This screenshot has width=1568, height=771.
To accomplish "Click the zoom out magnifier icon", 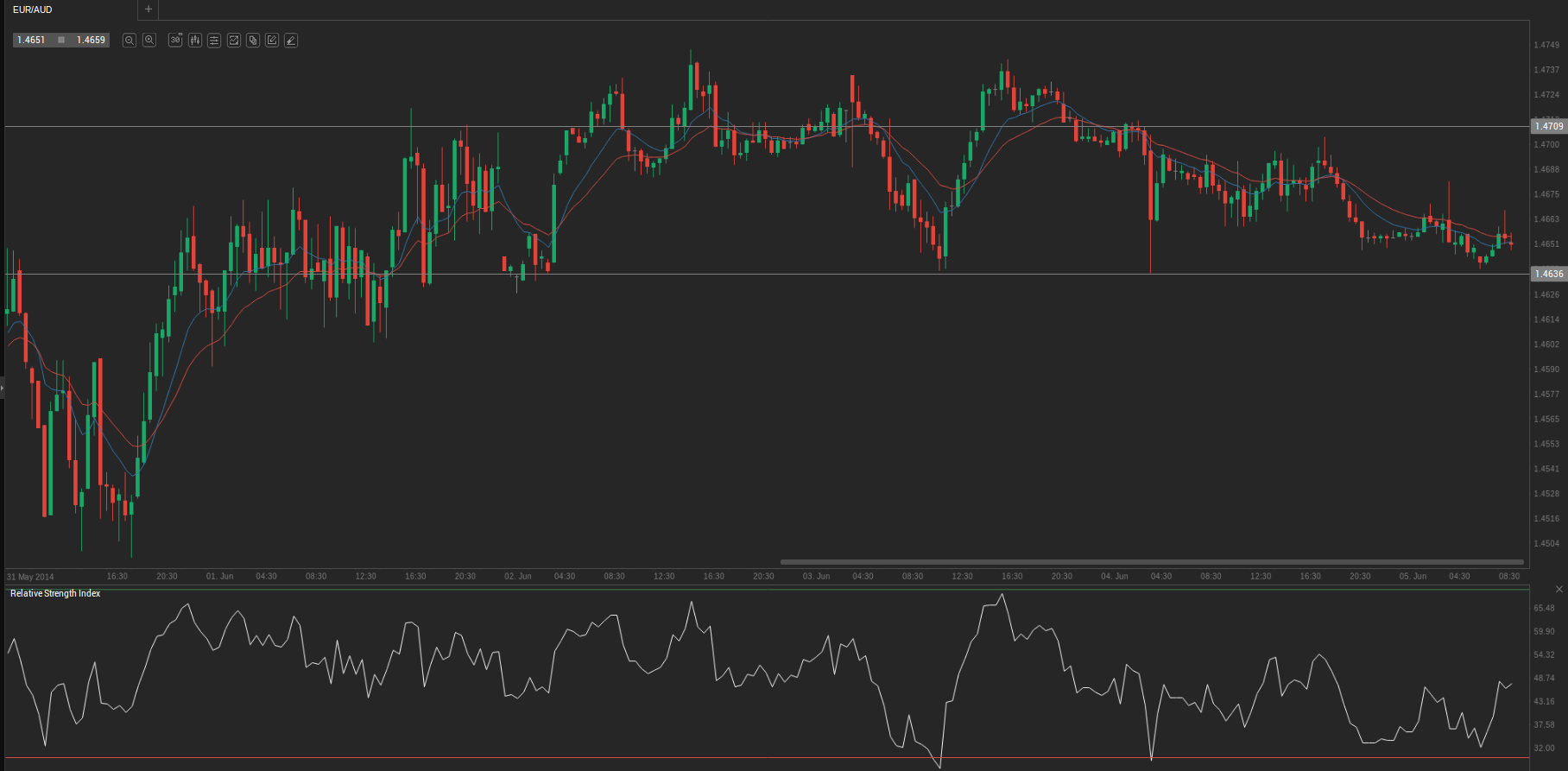I will 130,41.
